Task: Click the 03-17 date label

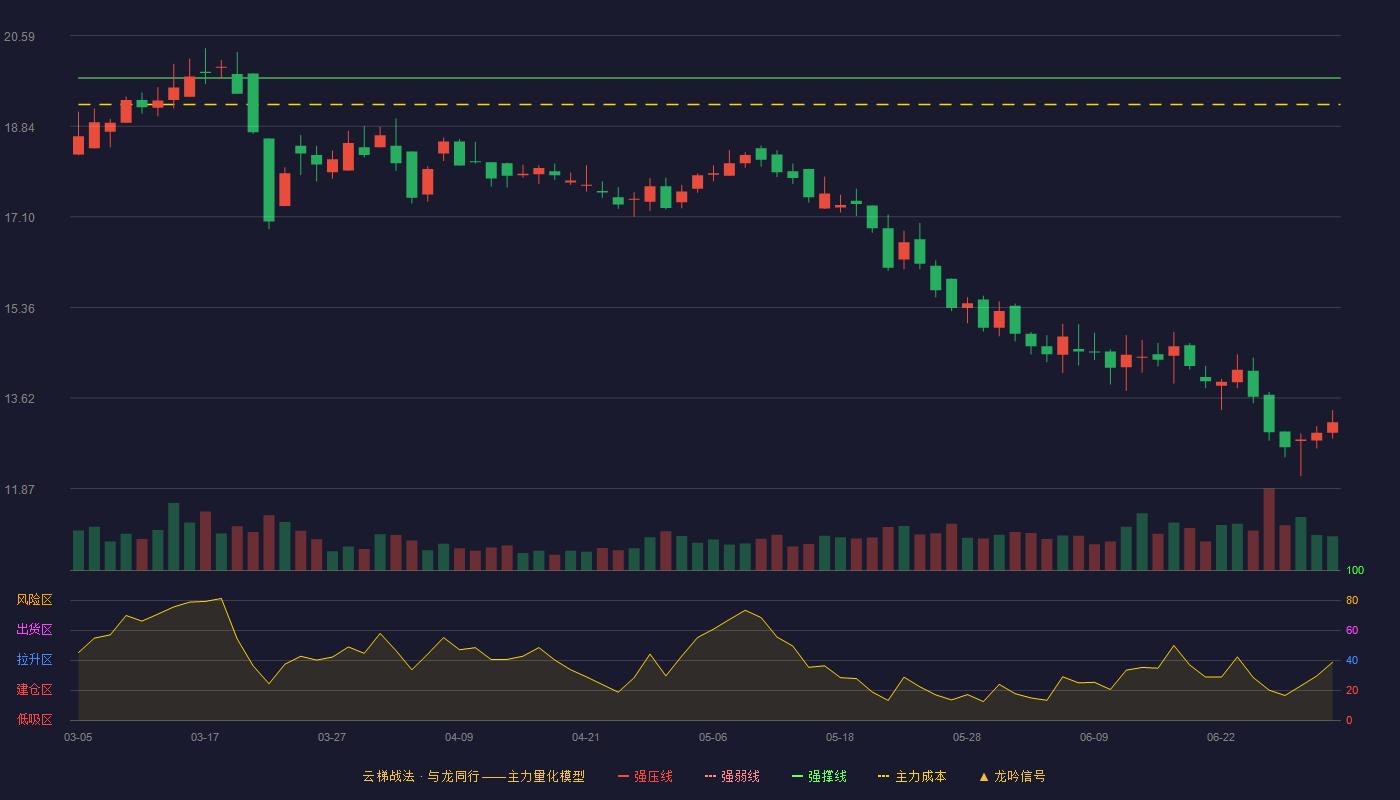Action: click(205, 737)
